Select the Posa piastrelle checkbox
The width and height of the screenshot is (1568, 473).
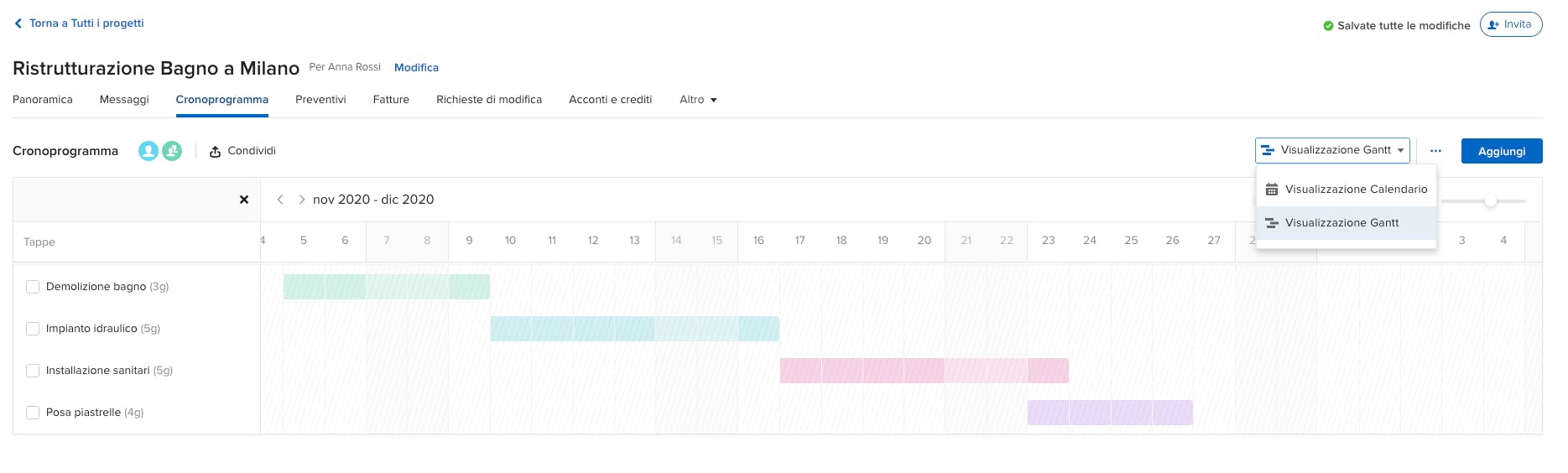point(33,413)
